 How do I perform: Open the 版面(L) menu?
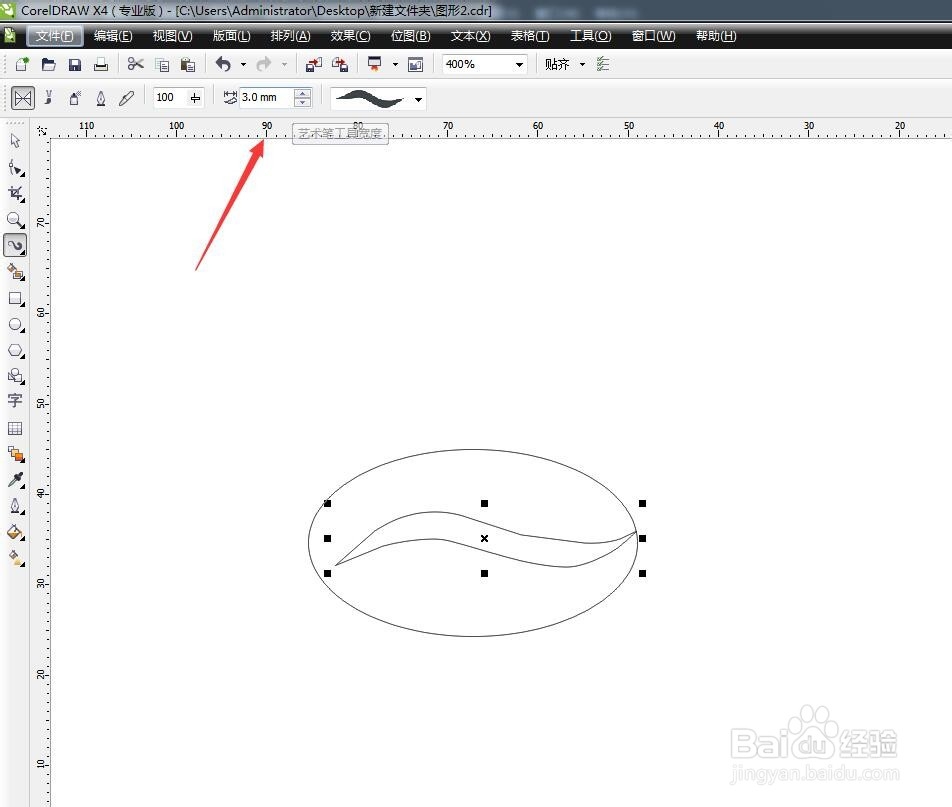[231, 36]
